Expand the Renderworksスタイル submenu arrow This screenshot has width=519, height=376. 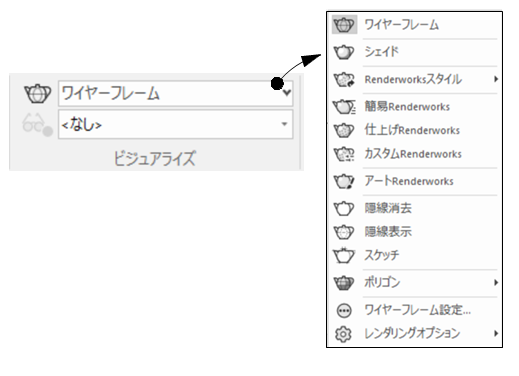tap(496, 79)
